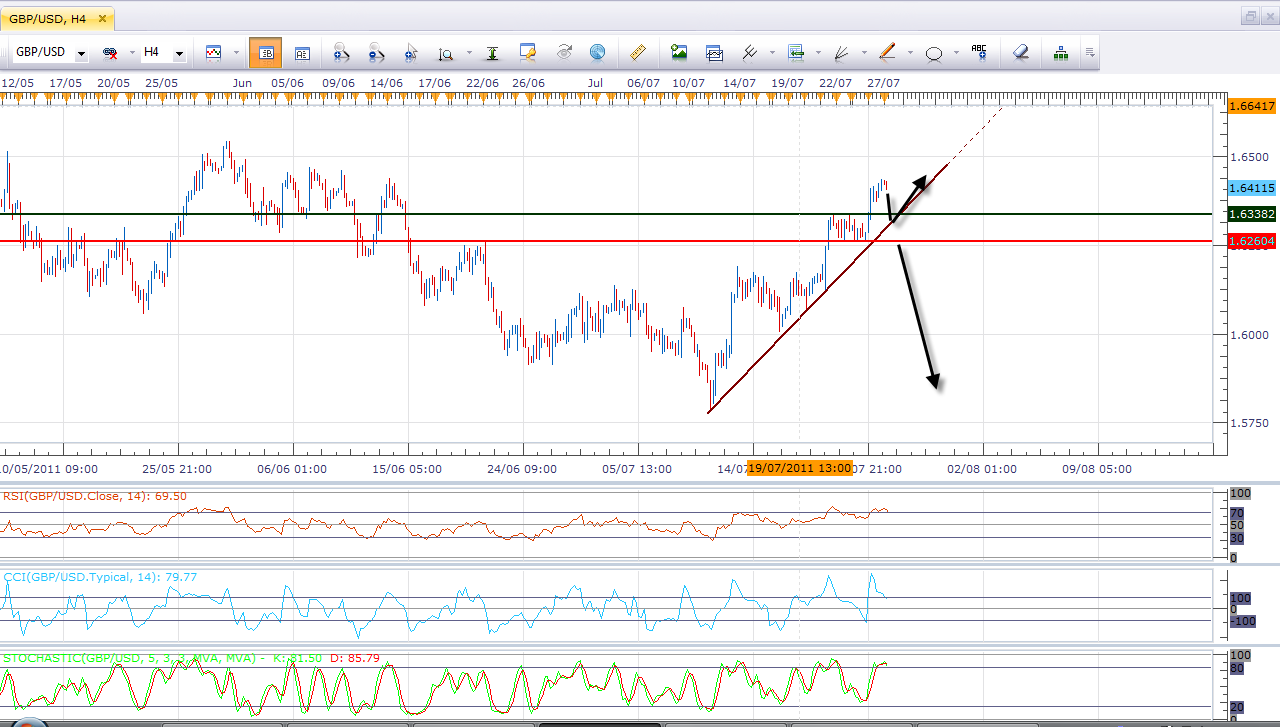1280x727 pixels.
Task: Click the 24/06 09:00 time axis label
Action: [x=524, y=468]
